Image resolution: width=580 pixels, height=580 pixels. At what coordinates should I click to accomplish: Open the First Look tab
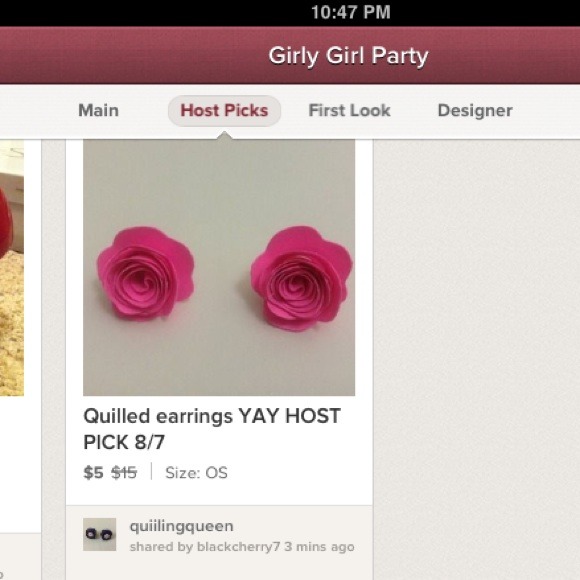(350, 111)
